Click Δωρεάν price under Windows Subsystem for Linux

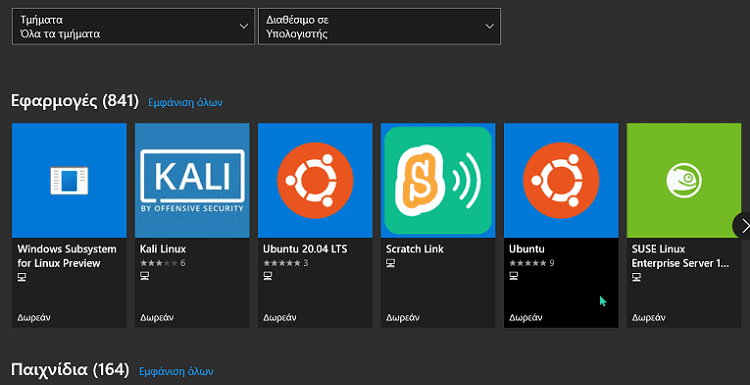[34, 318]
